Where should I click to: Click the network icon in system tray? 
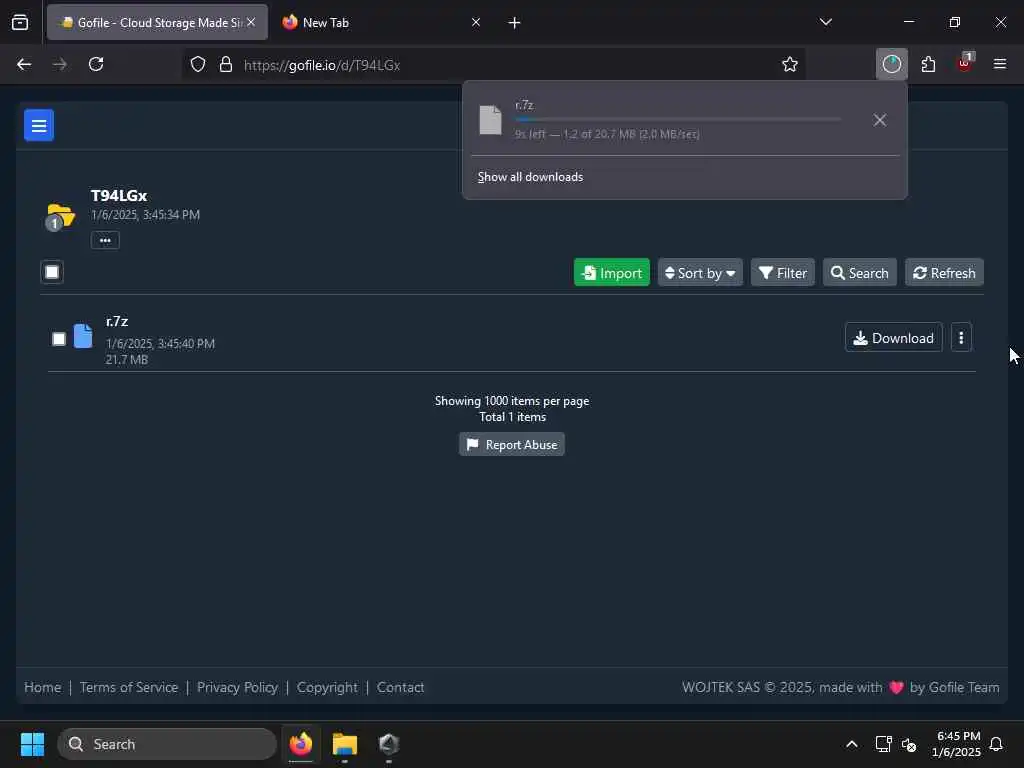(883, 744)
